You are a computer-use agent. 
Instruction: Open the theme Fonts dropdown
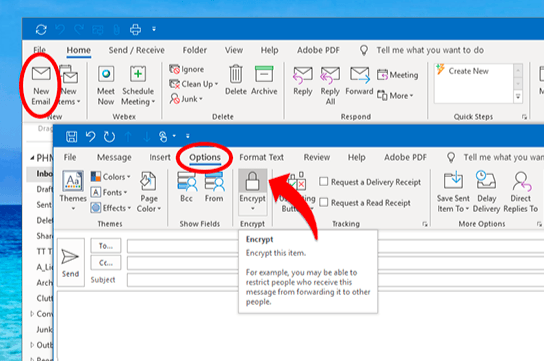coord(109,192)
